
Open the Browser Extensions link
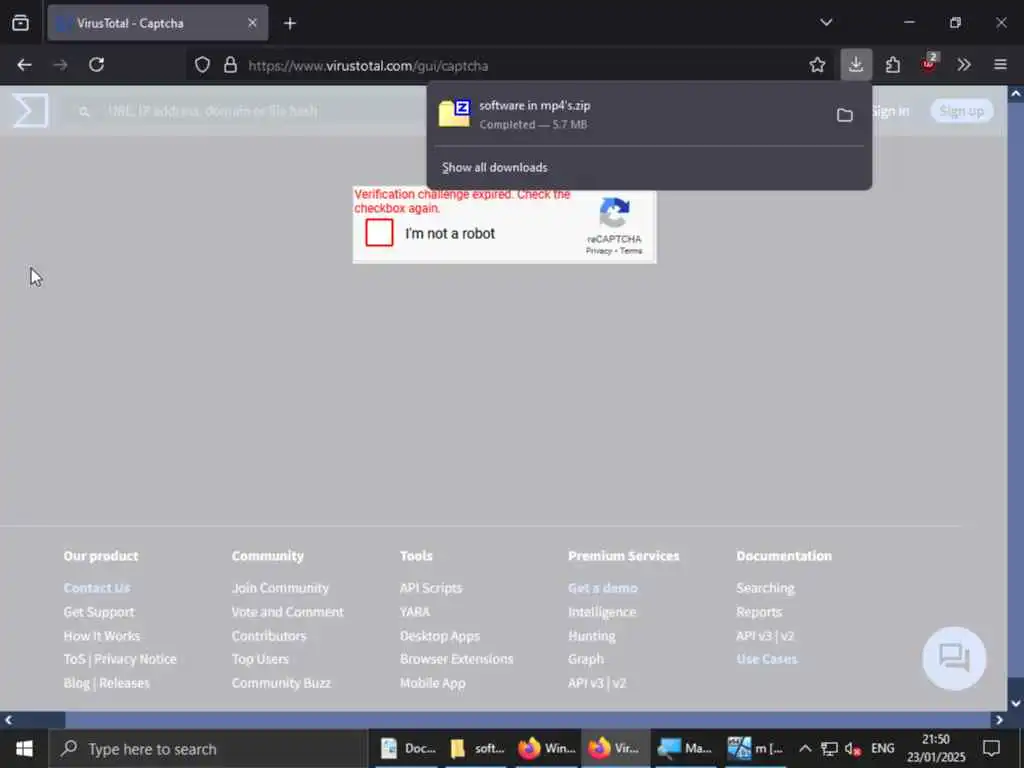point(456,659)
